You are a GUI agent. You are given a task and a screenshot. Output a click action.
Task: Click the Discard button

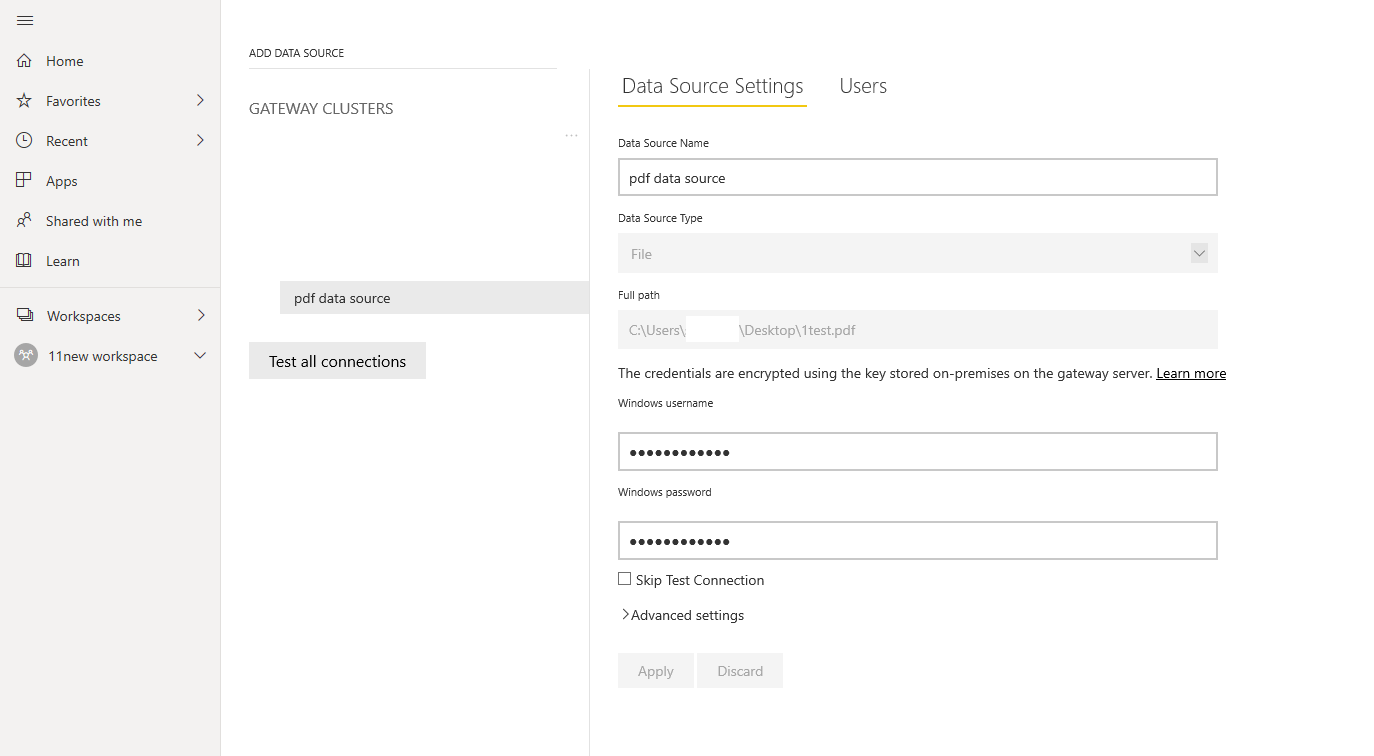tap(740, 671)
